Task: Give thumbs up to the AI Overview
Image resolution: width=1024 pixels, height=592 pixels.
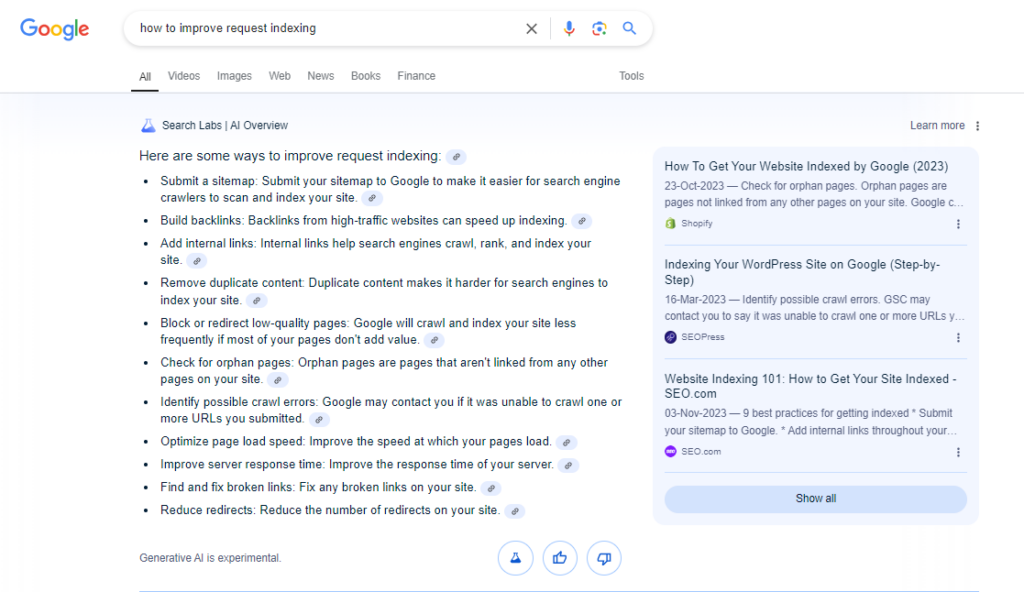Action: coord(560,558)
